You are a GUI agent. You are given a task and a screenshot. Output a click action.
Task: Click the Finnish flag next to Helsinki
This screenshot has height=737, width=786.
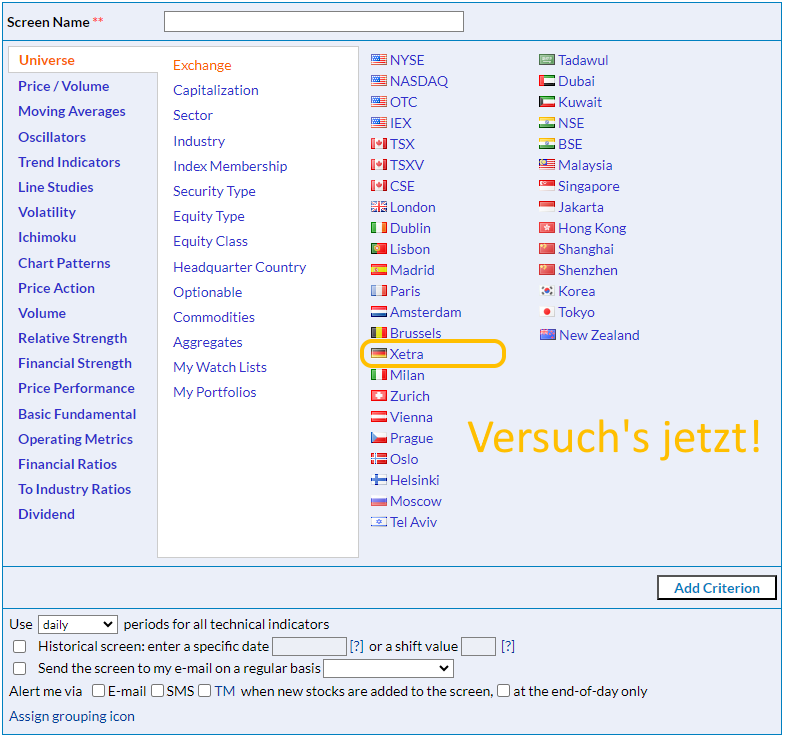point(378,480)
